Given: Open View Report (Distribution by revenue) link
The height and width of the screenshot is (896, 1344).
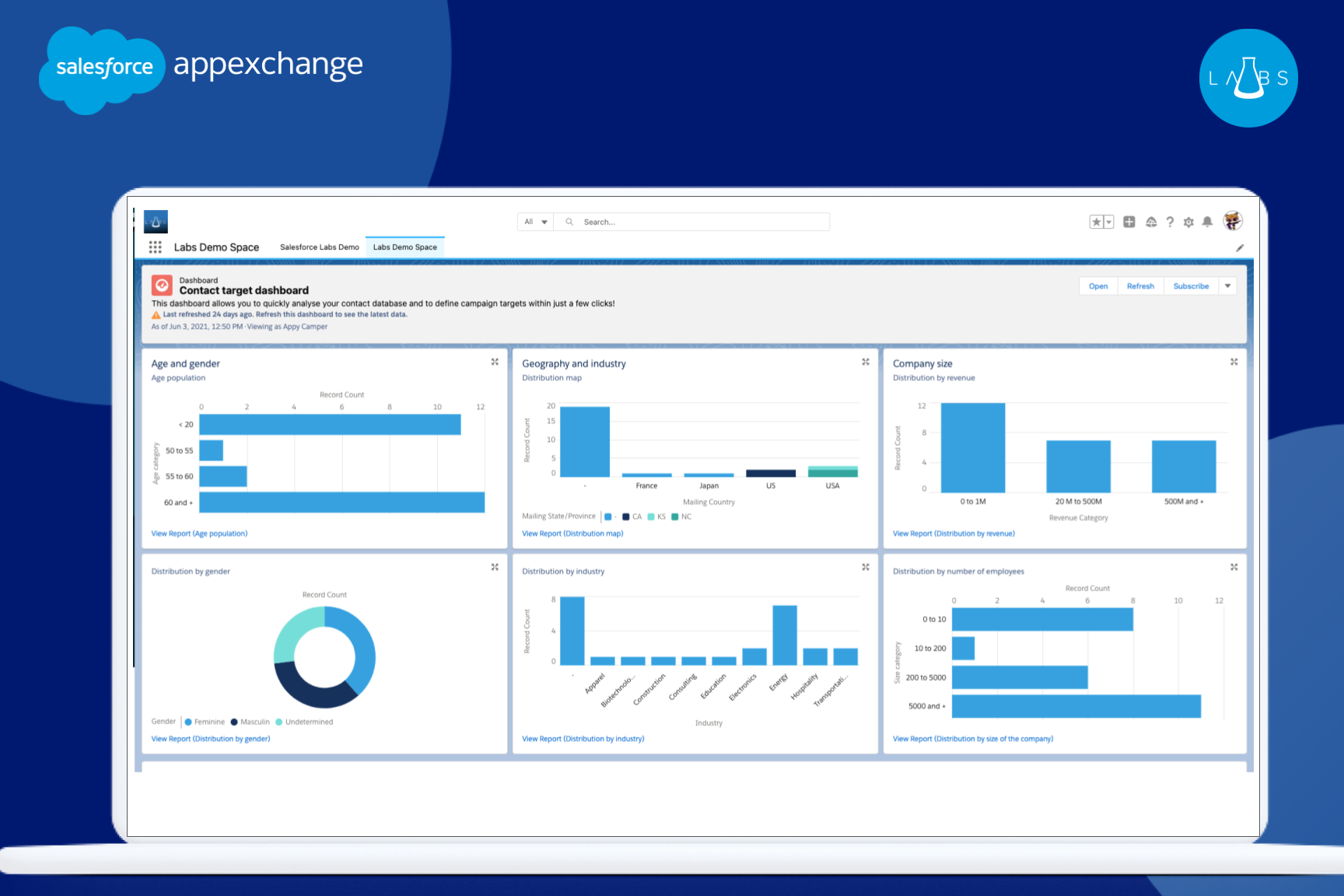Looking at the screenshot, I should click(x=954, y=533).
